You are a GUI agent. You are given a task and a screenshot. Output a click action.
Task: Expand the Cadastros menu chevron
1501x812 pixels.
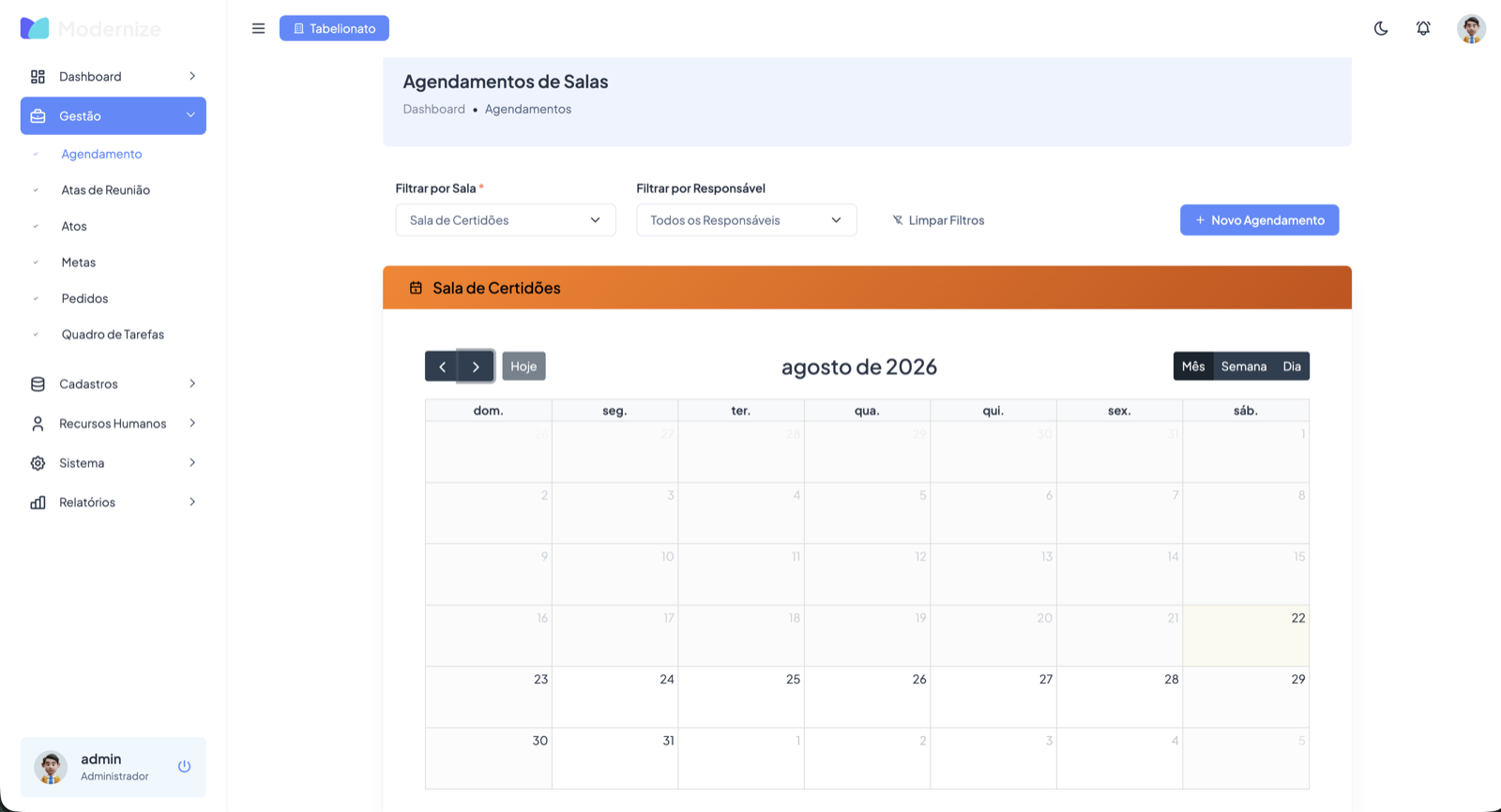pyautogui.click(x=191, y=383)
